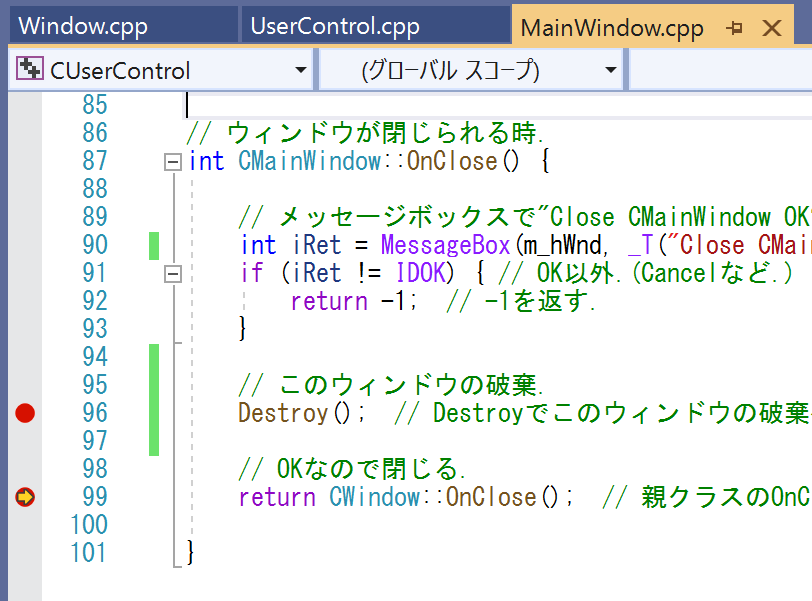Toggle pin on MainWindow.cpp tab
This screenshot has height=601, width=812.
pos(734,28)
